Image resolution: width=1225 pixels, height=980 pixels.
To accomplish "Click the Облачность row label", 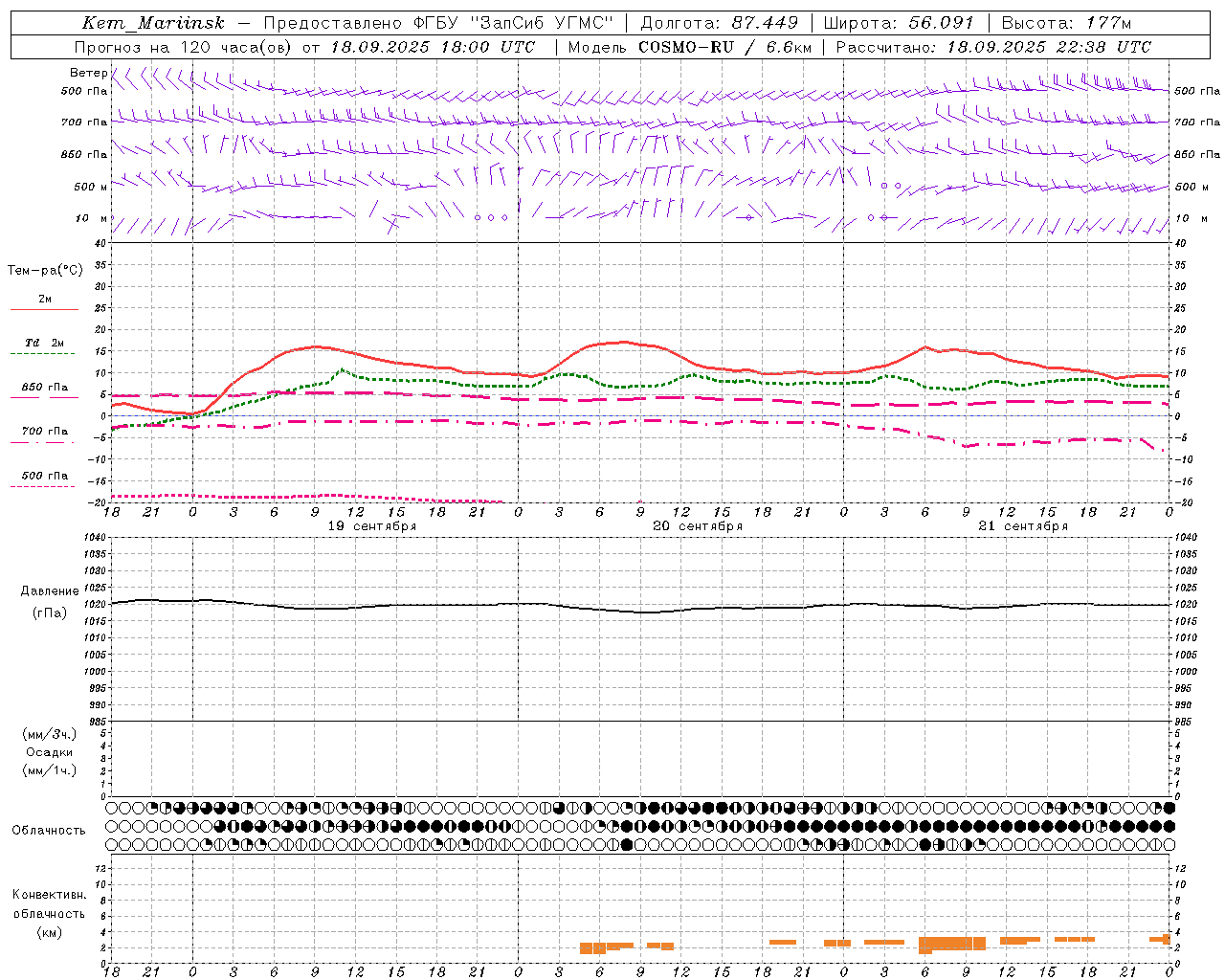I will click(x=49, y=830).
